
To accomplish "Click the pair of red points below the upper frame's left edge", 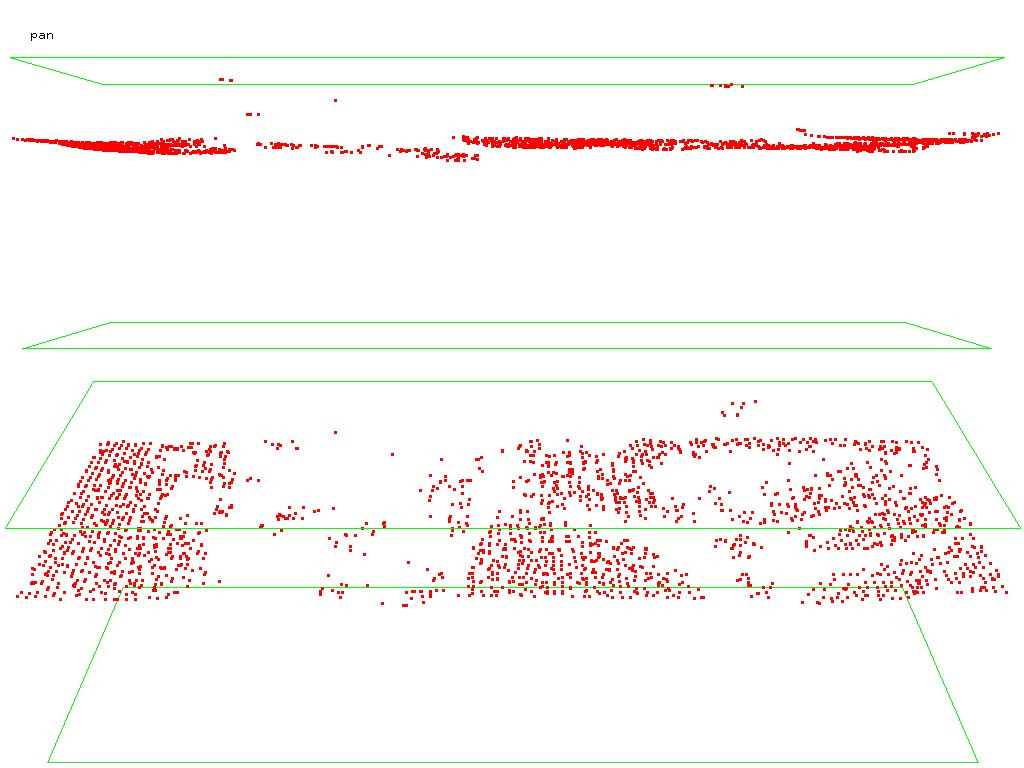I will [x=252, y=114].
